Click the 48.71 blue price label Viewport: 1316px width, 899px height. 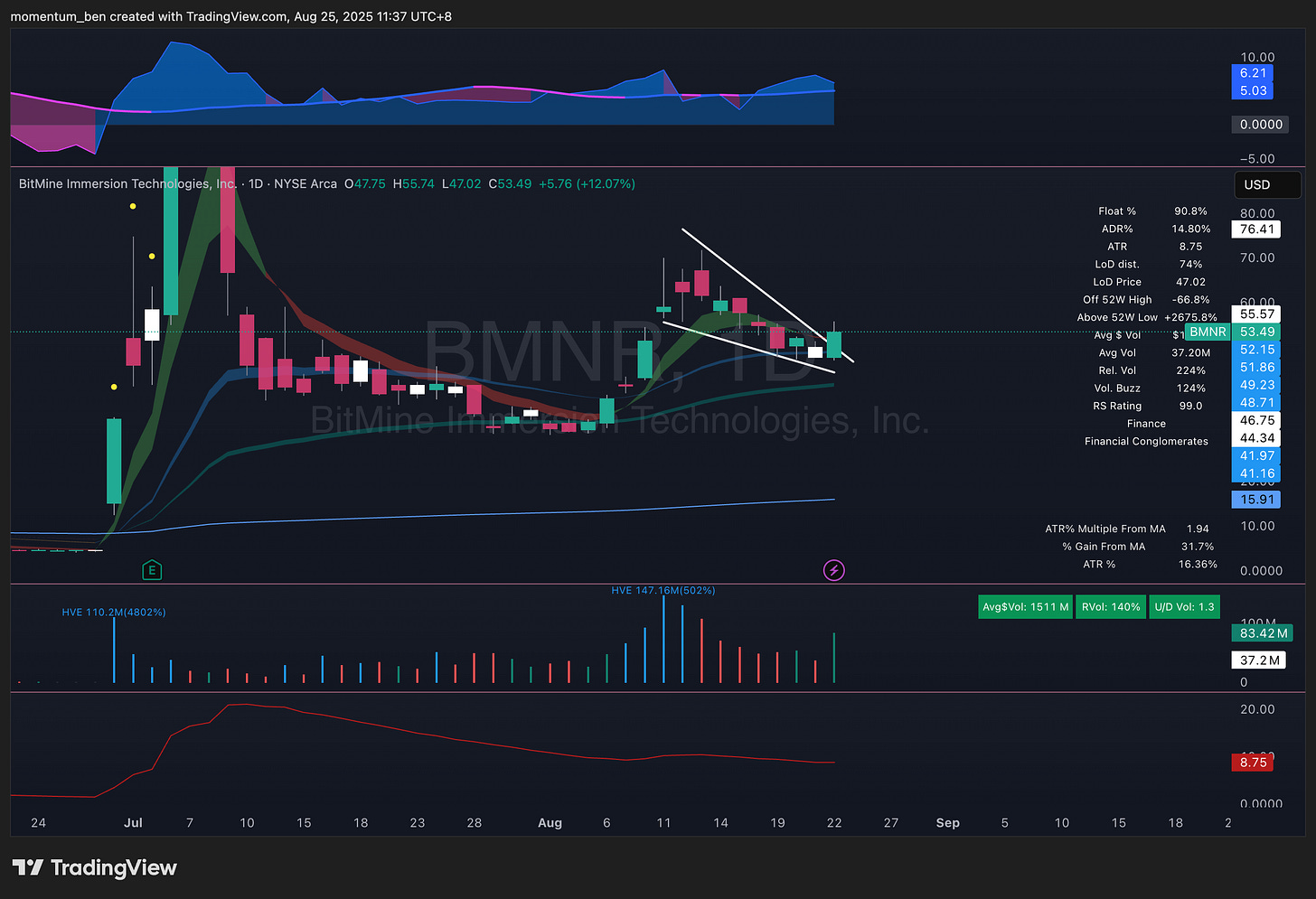tap(1256, 403)
